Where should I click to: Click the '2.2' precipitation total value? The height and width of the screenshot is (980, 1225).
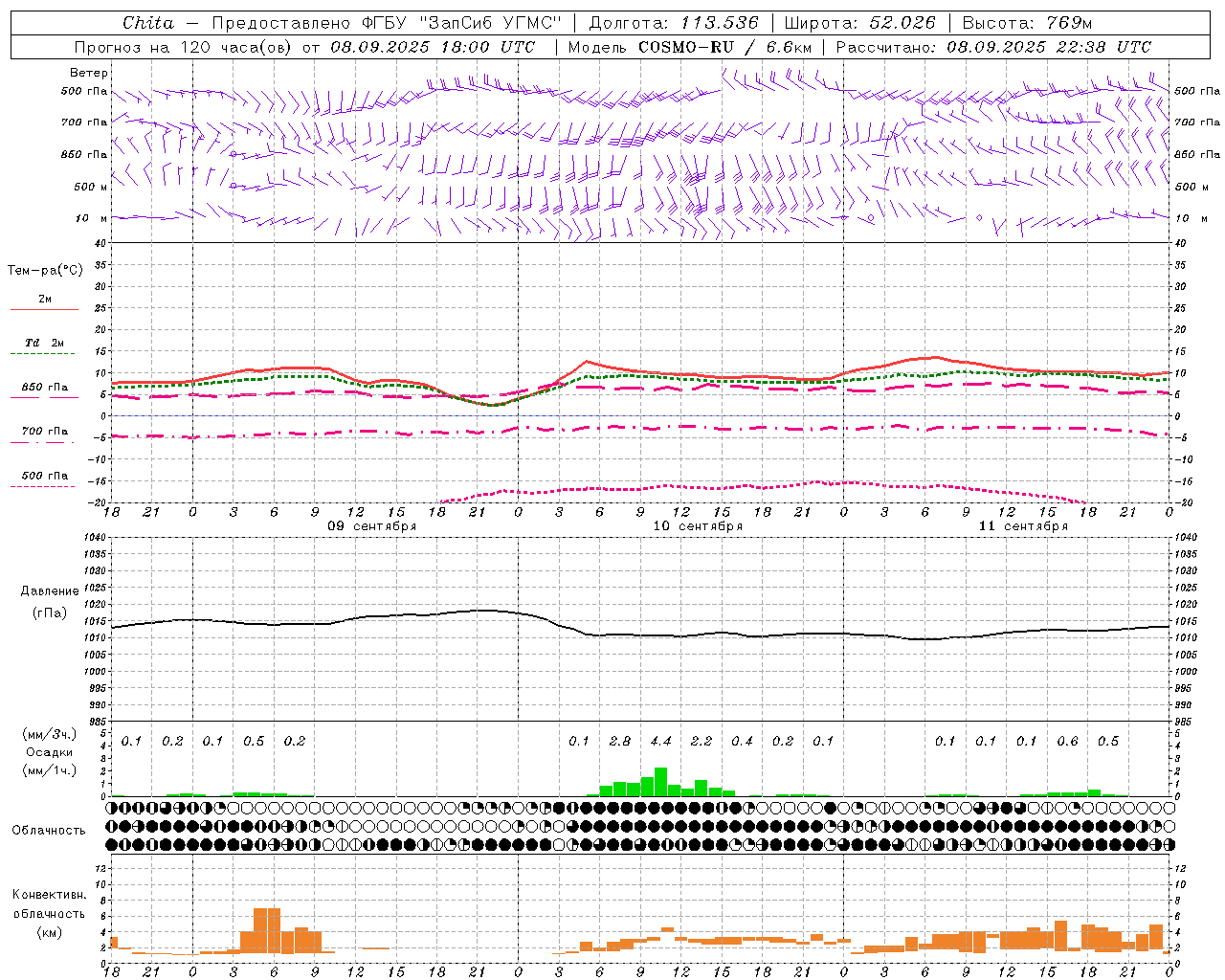[702, 742]
